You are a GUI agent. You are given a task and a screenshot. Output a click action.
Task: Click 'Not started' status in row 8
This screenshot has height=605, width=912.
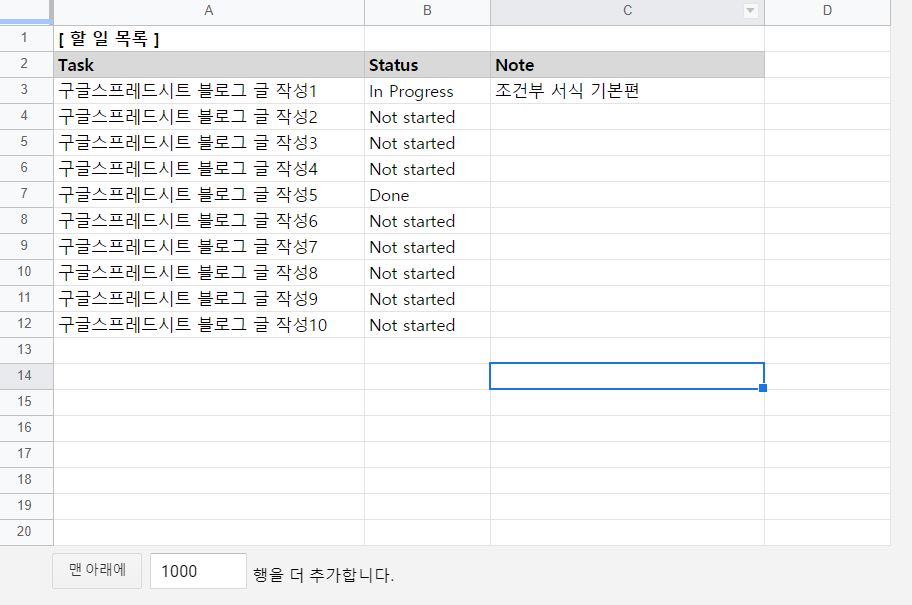(x=428, y=220)
